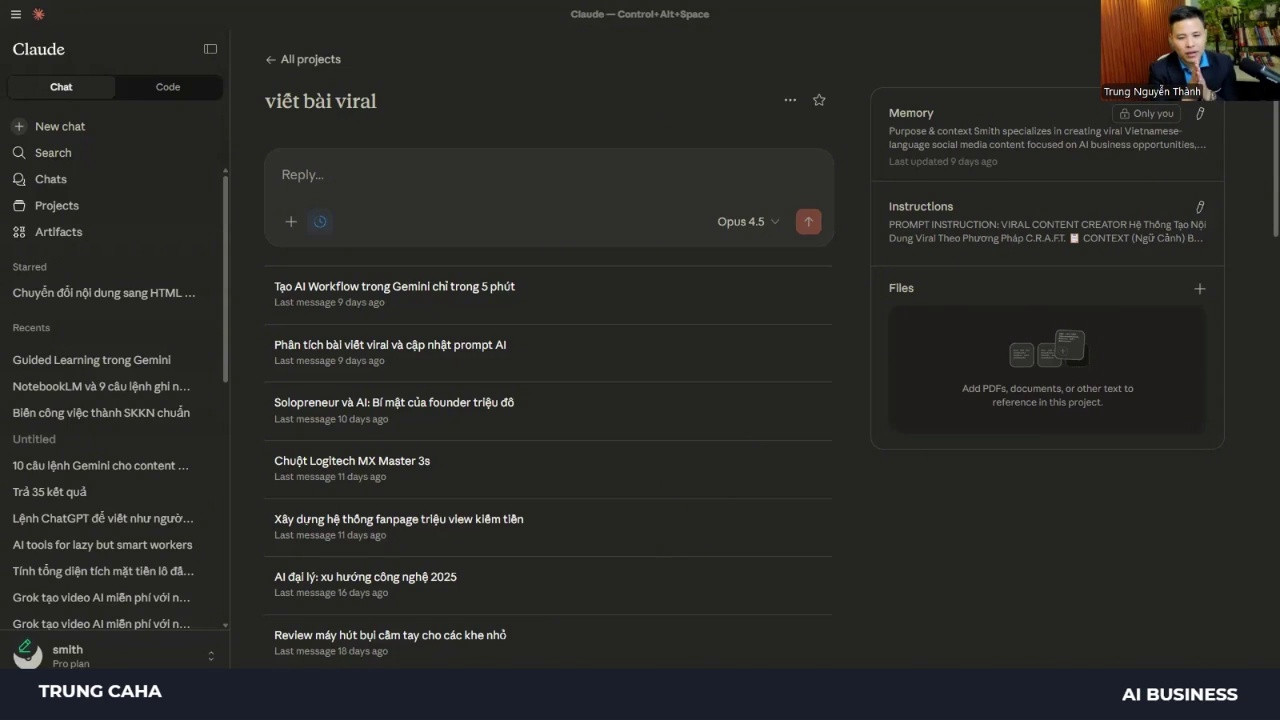Open conversation Phân tích bài viết viral
Image resolution: width=1280 pixels, height=720 pixels.
coord(548,353)
